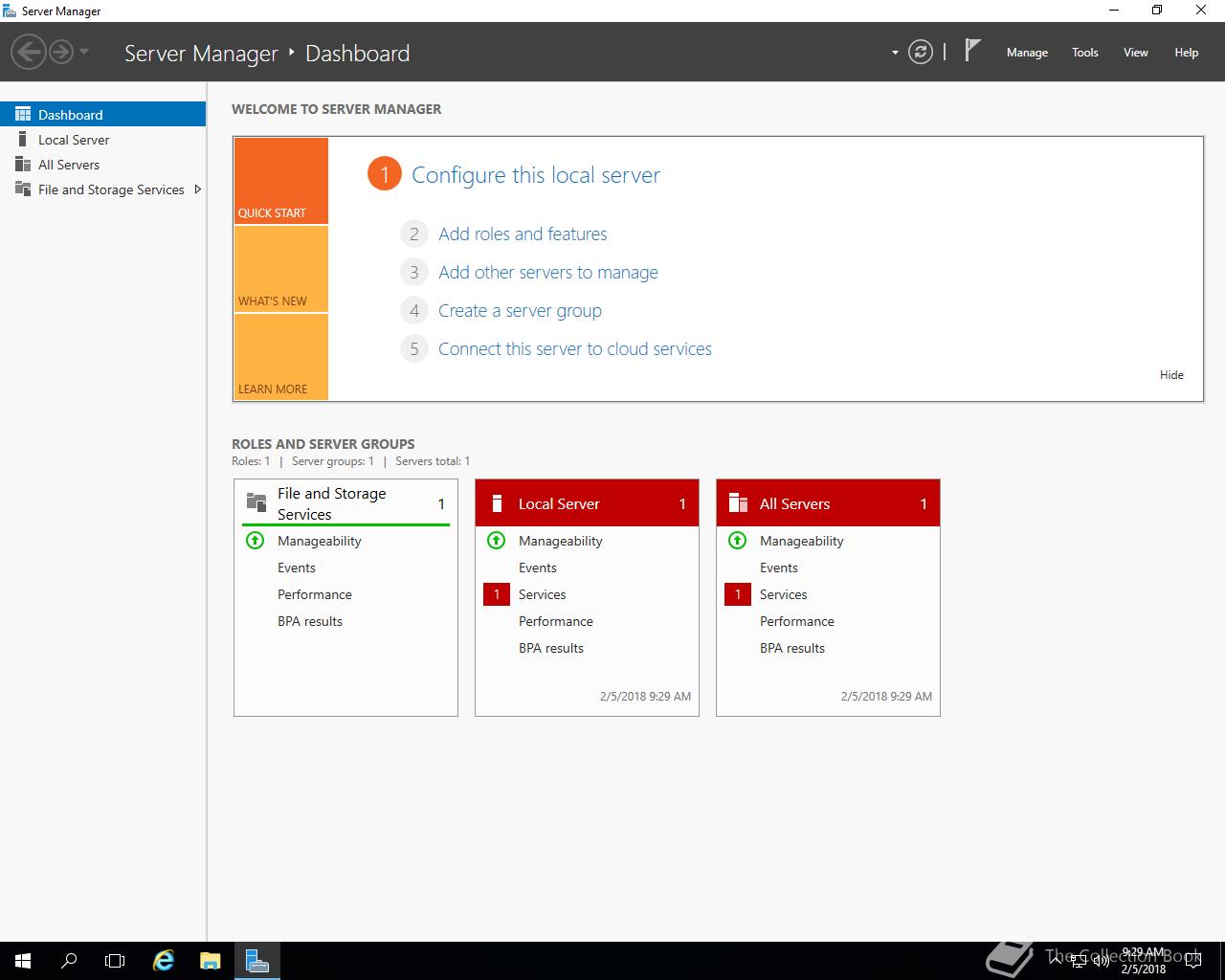Click the red Services alert badge in Local Server

pyautogui.click(x=497, y=594)
